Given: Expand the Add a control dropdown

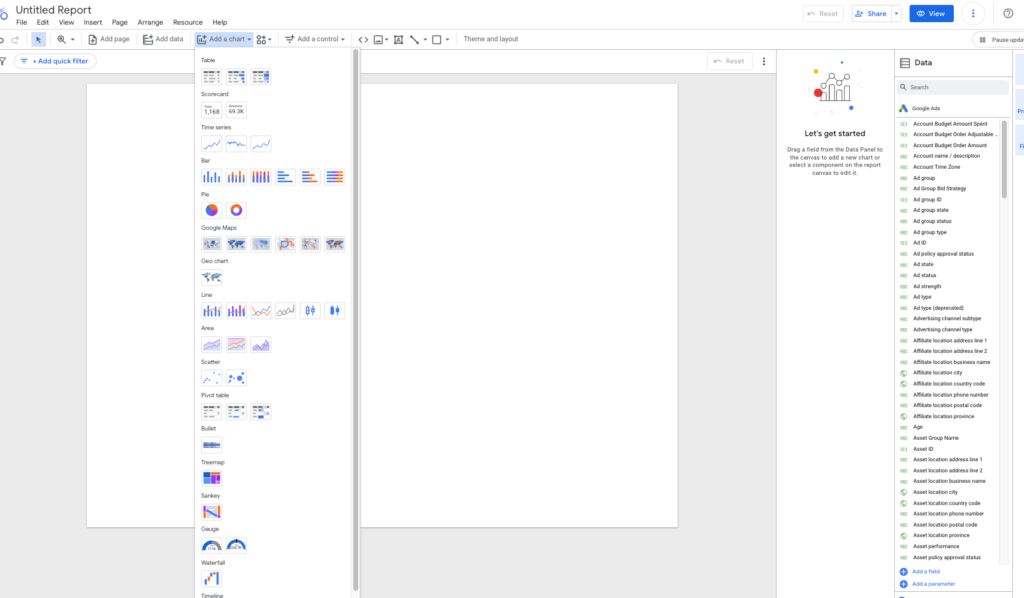Looking at the screenshot, I should point(315,39).
